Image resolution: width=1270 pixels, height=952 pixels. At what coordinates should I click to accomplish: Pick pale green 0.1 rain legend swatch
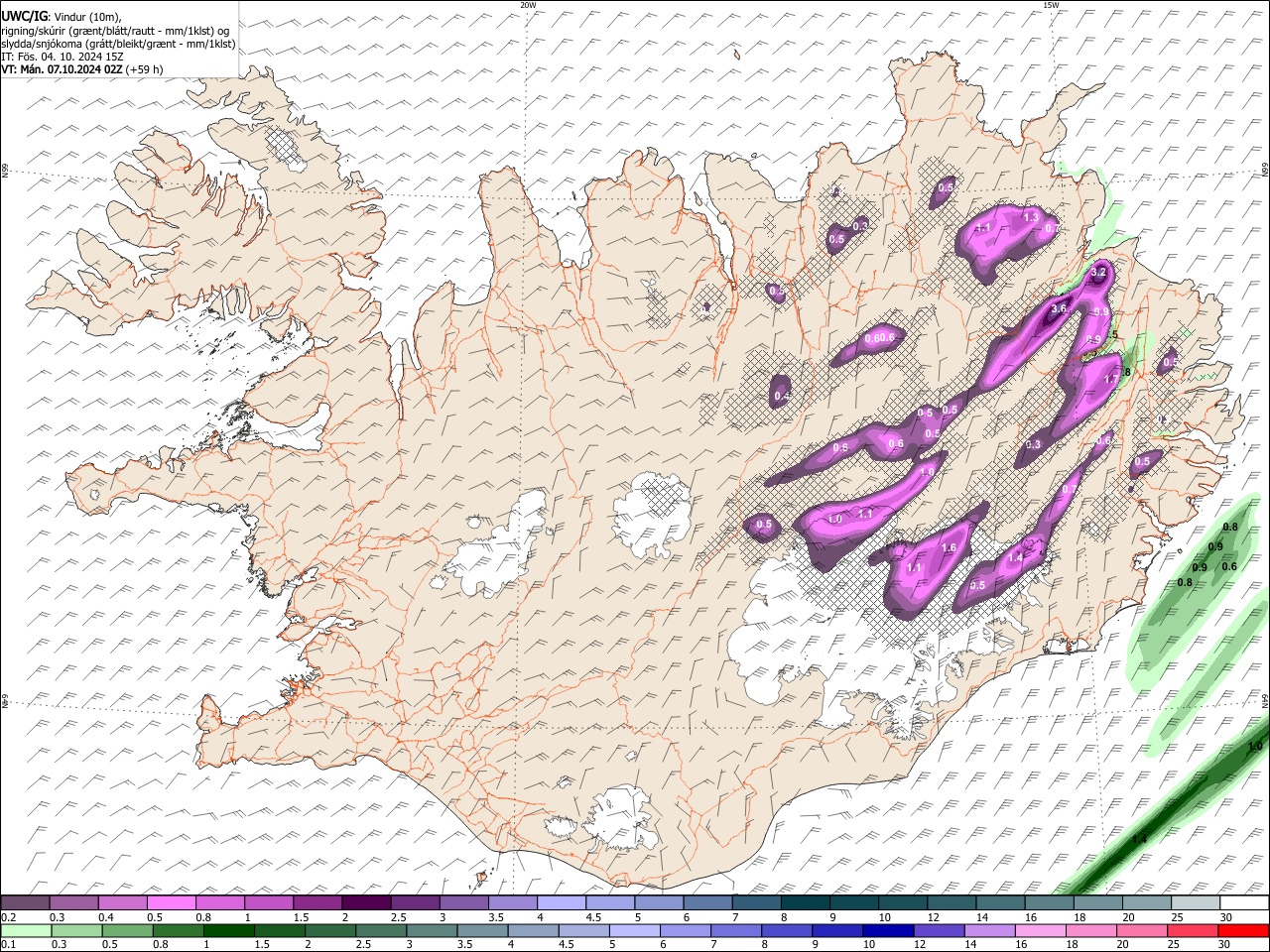click(x=26, y=930)
